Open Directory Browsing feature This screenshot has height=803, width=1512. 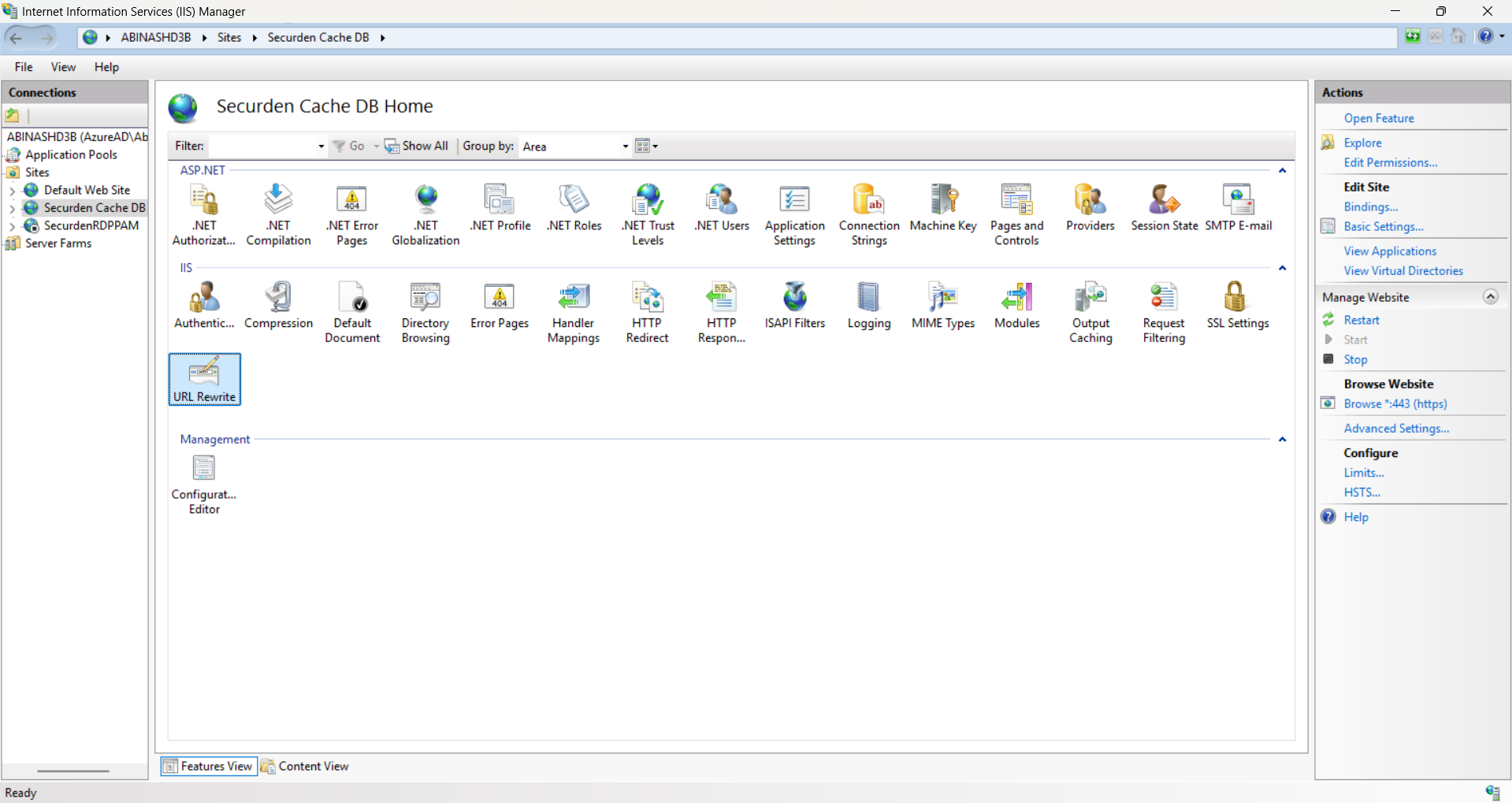[x=425, y=312]
